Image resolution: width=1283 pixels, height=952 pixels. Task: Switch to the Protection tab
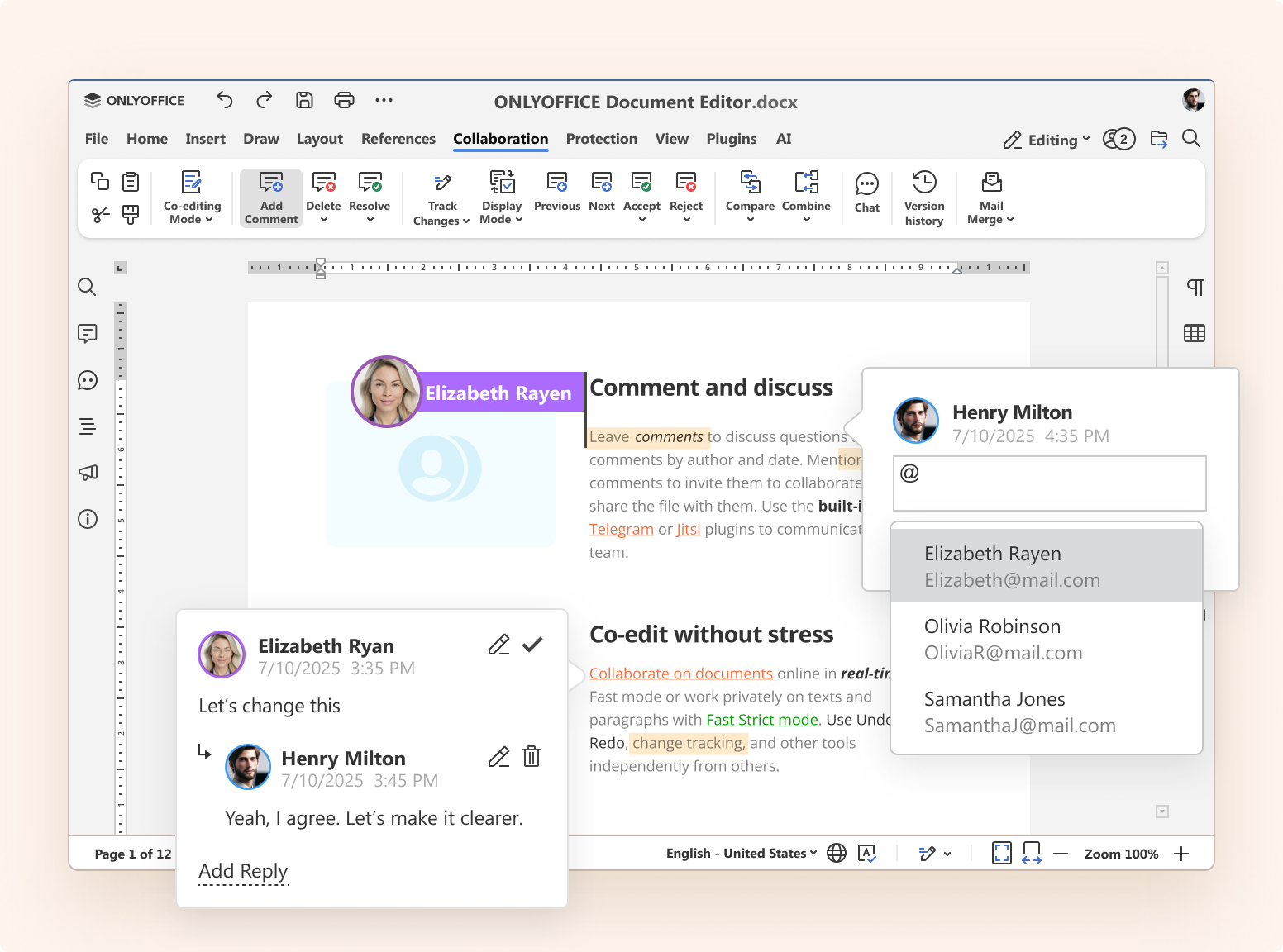[602, 139]
